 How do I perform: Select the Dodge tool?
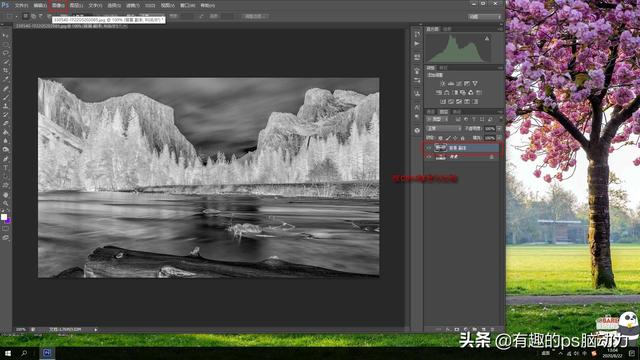(x=6, y=149)
